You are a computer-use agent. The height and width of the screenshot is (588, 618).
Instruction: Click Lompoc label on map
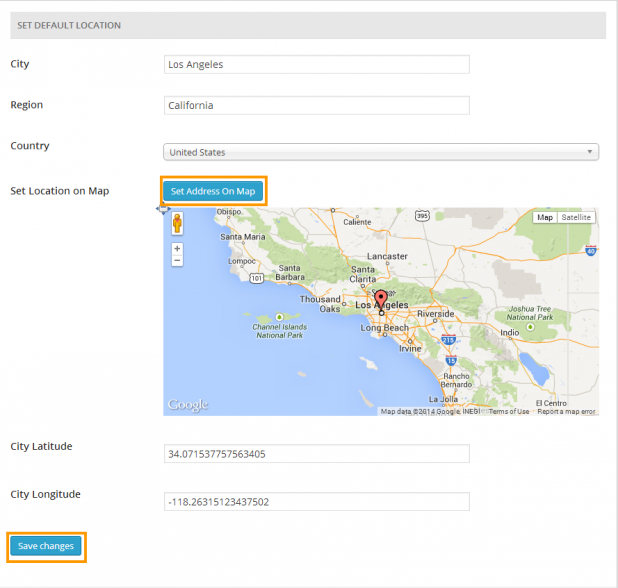click(x=242, y=261)
